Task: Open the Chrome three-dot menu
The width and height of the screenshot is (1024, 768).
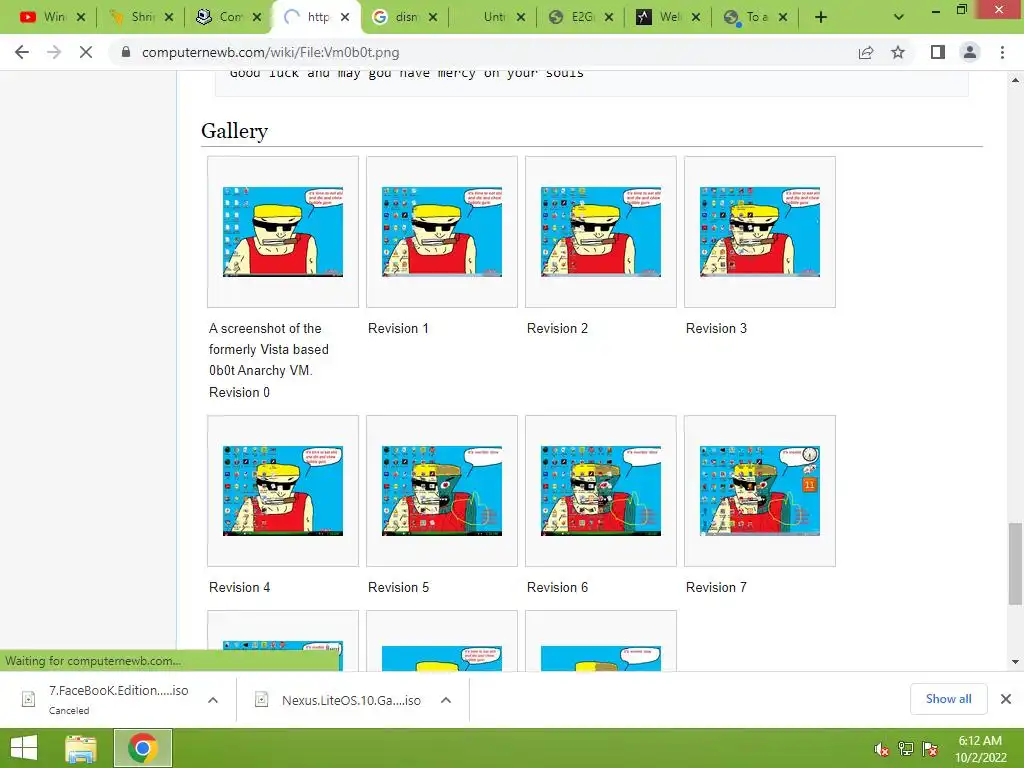Action: [1002, 52]
